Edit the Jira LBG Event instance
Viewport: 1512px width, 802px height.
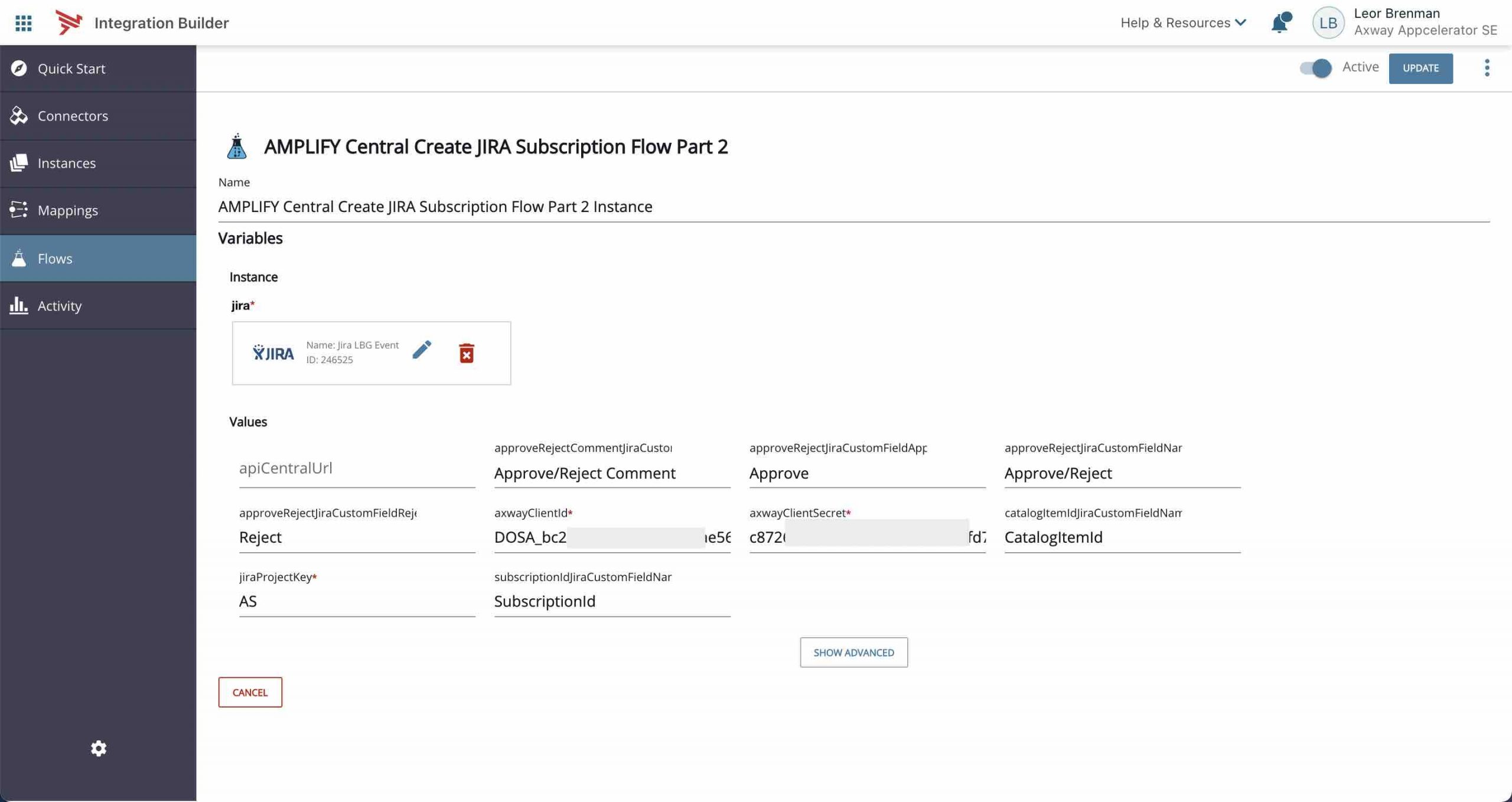point(422,350)
